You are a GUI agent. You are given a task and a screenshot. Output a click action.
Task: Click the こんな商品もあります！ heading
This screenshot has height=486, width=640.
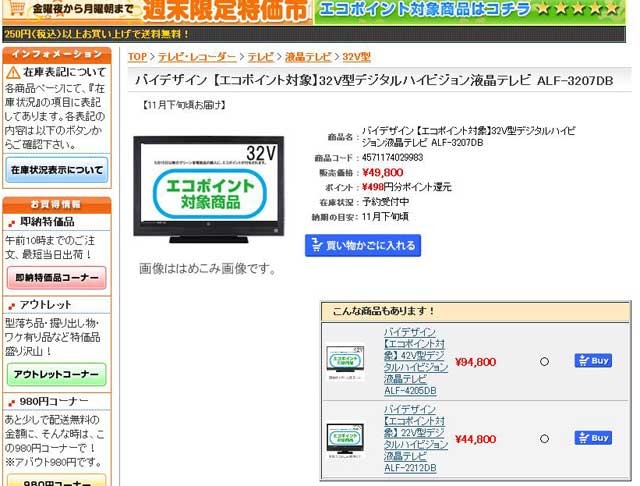click(x=383, y=311)
